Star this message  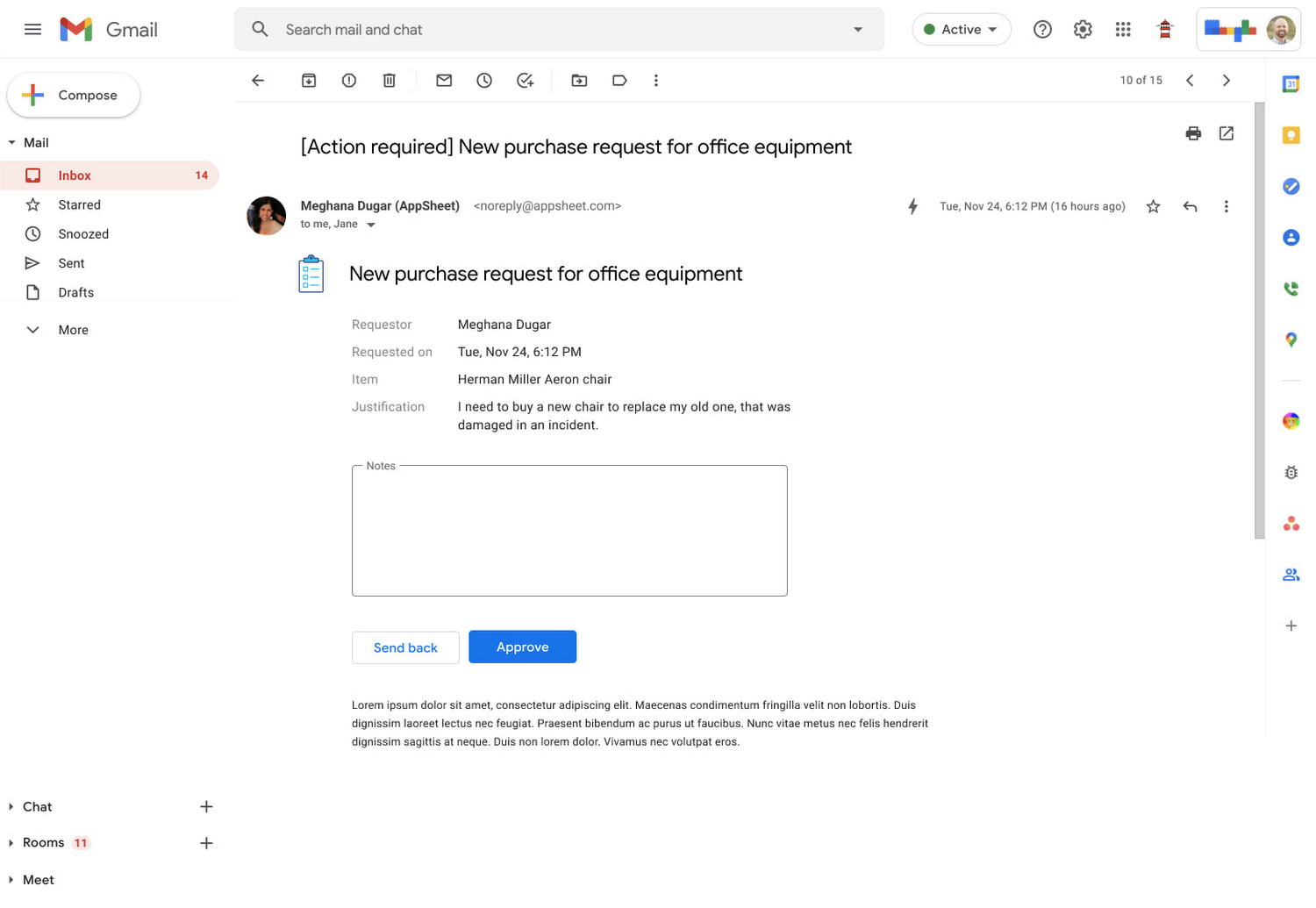click(1154, 206)
